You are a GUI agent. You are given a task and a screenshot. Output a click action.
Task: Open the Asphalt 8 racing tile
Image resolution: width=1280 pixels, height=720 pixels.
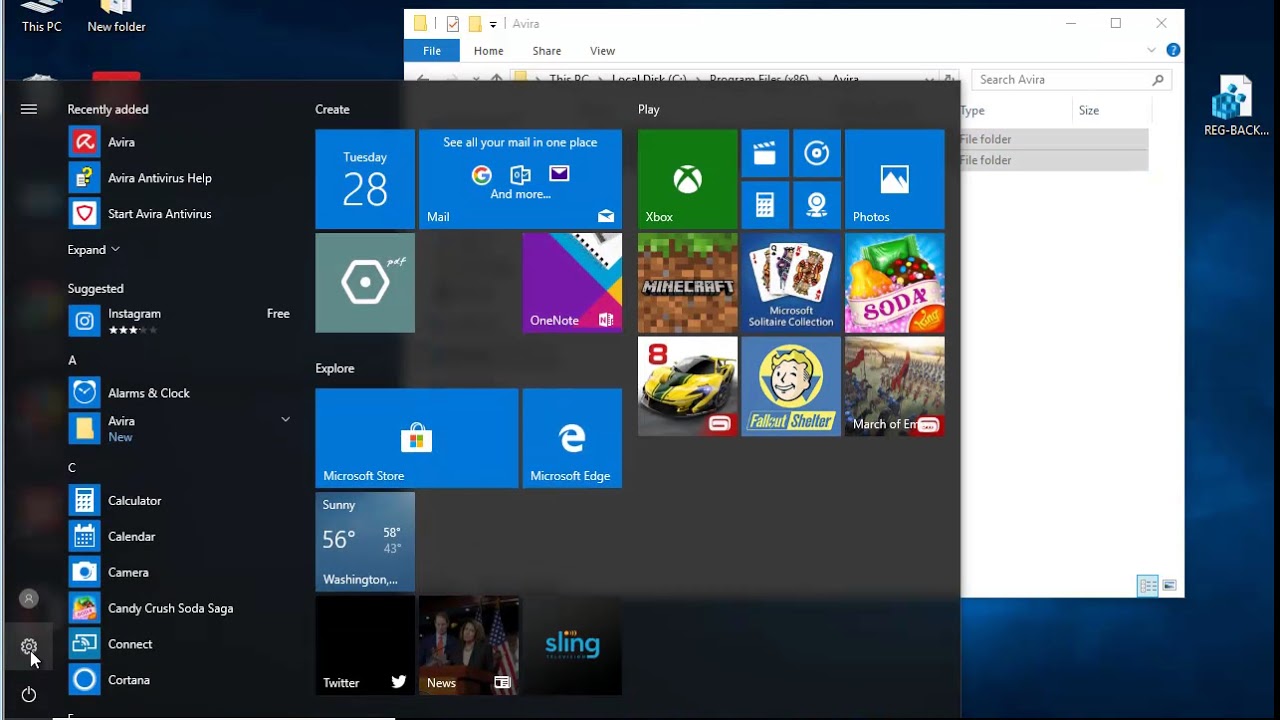pyautogui.click(x=687, y=386)
